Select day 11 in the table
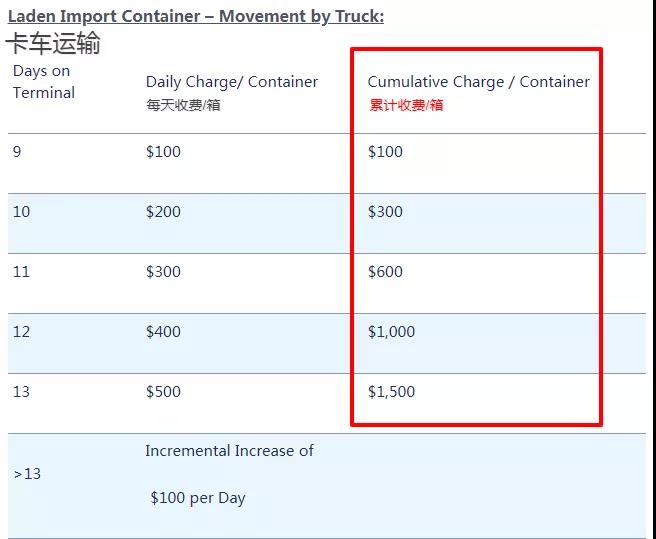Image resolution: width=656 pixels, height=539 pixels. 21,272
